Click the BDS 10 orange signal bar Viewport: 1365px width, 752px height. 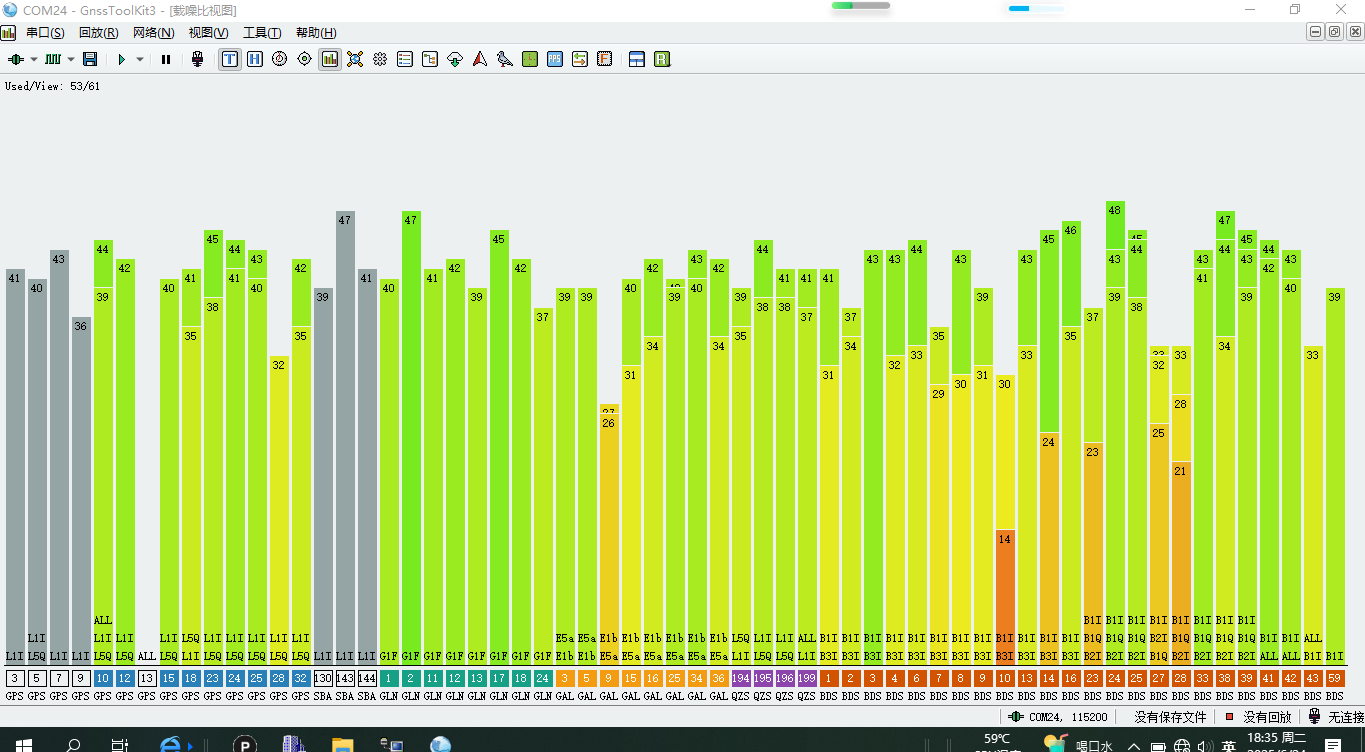coord(1005,597)
